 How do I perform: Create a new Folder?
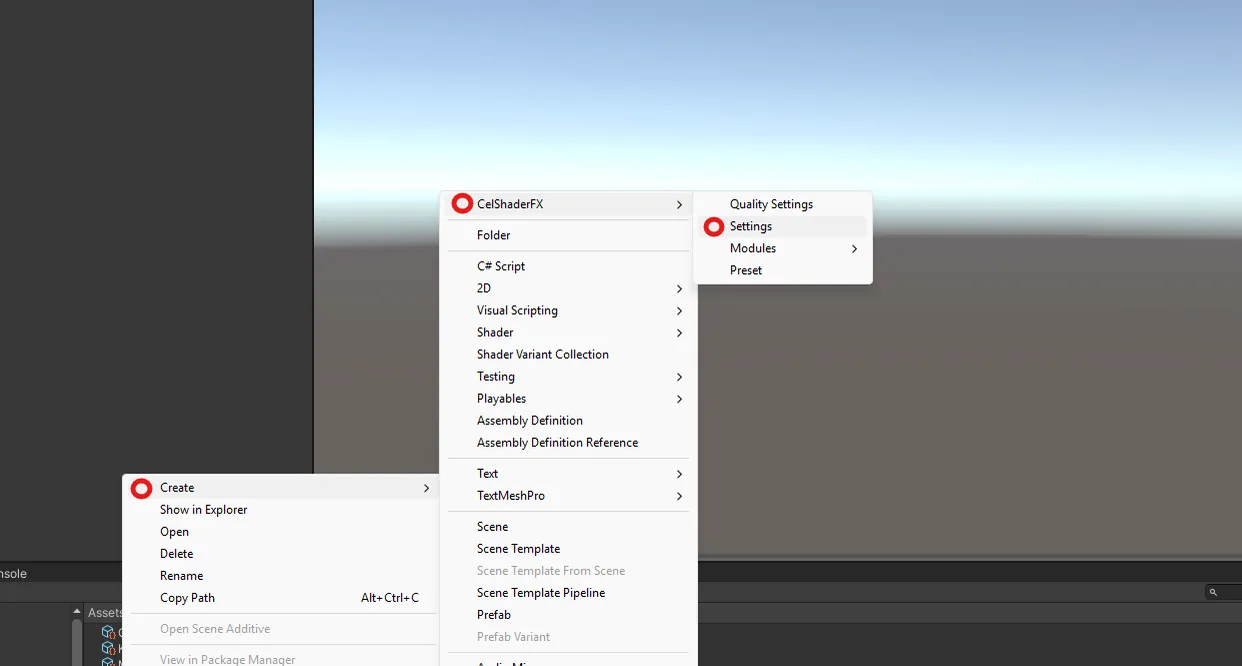[x=567, y=235]
